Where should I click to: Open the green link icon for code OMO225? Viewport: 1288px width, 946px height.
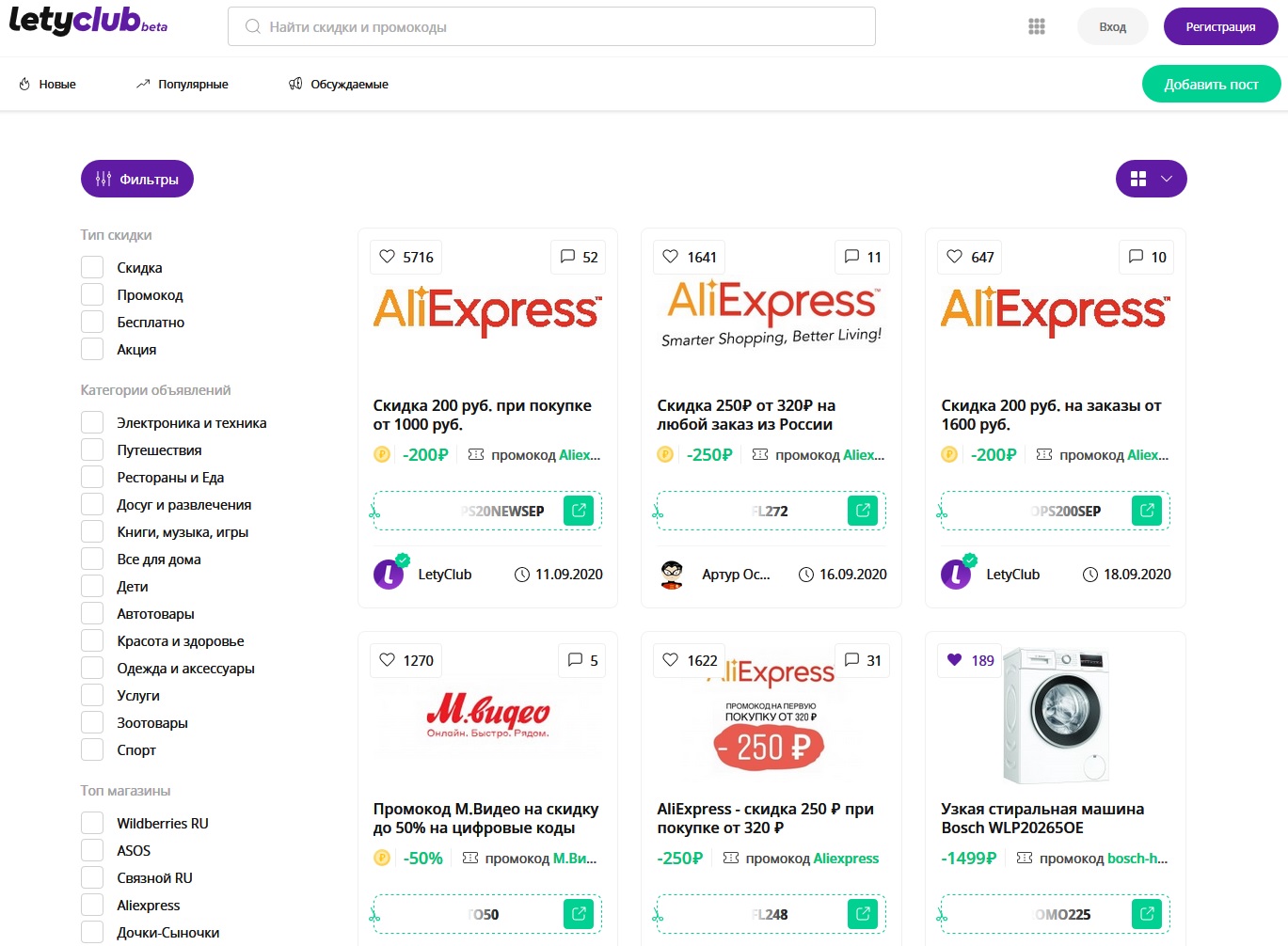click(1147, 914)
